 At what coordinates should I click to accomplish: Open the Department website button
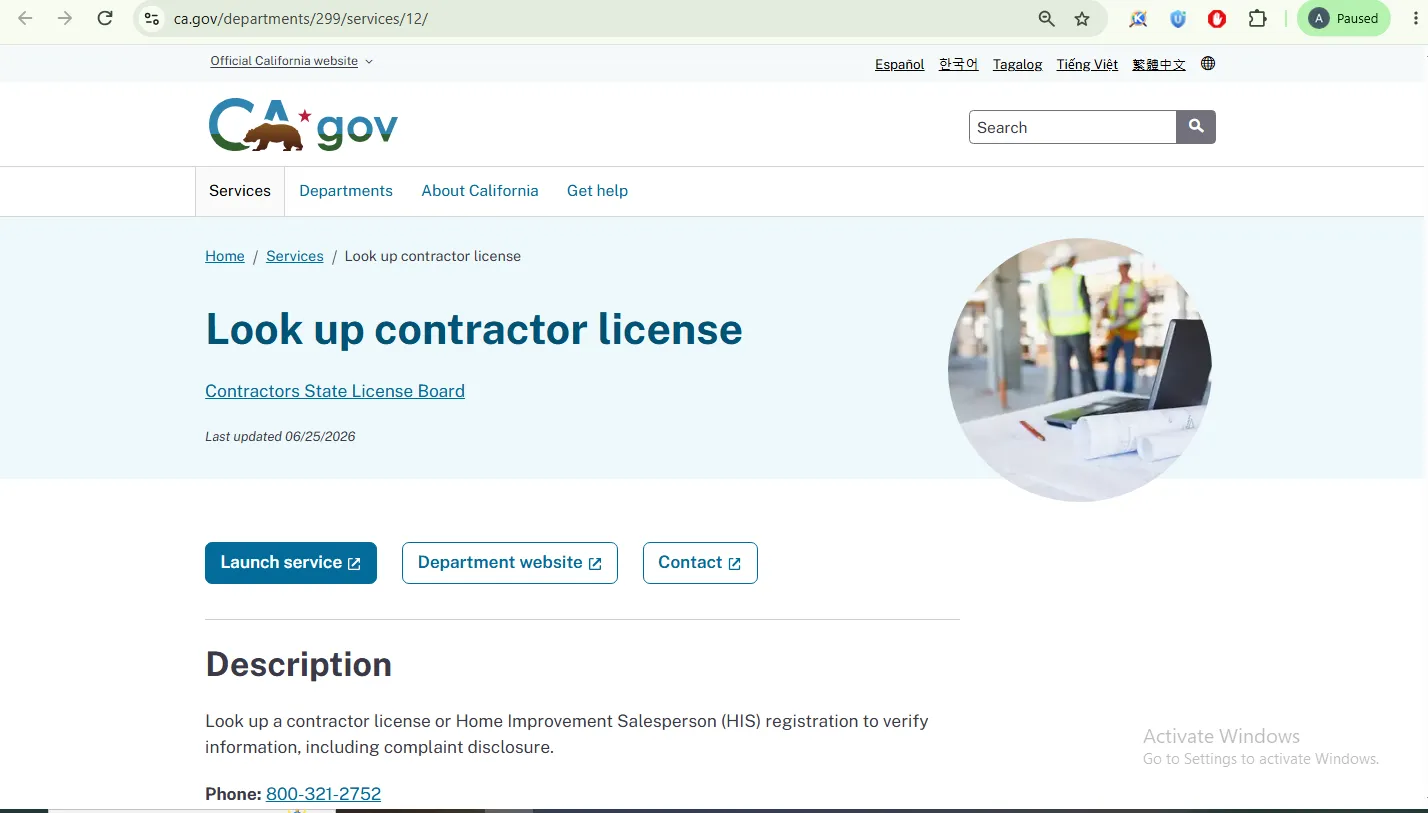[x=510, y=563]
